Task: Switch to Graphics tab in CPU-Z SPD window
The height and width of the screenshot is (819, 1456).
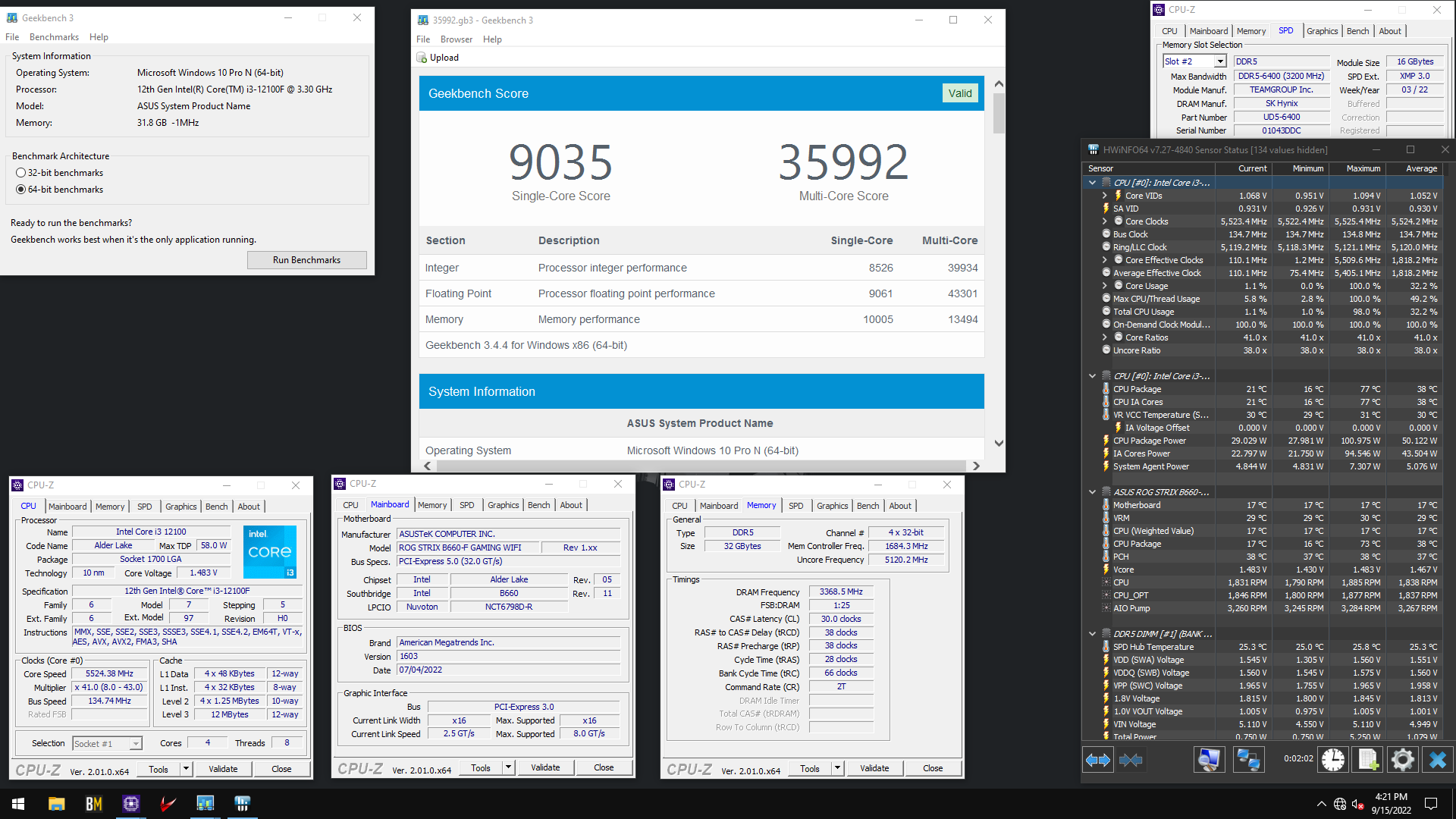Action: pyautogui.click(x=1322, y=31)
